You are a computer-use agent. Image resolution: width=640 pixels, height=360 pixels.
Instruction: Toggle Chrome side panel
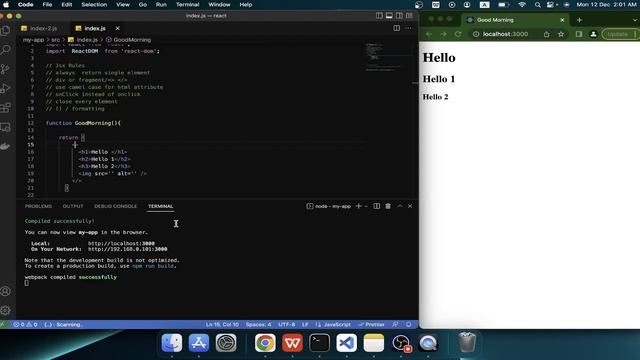tap(579, 34)
